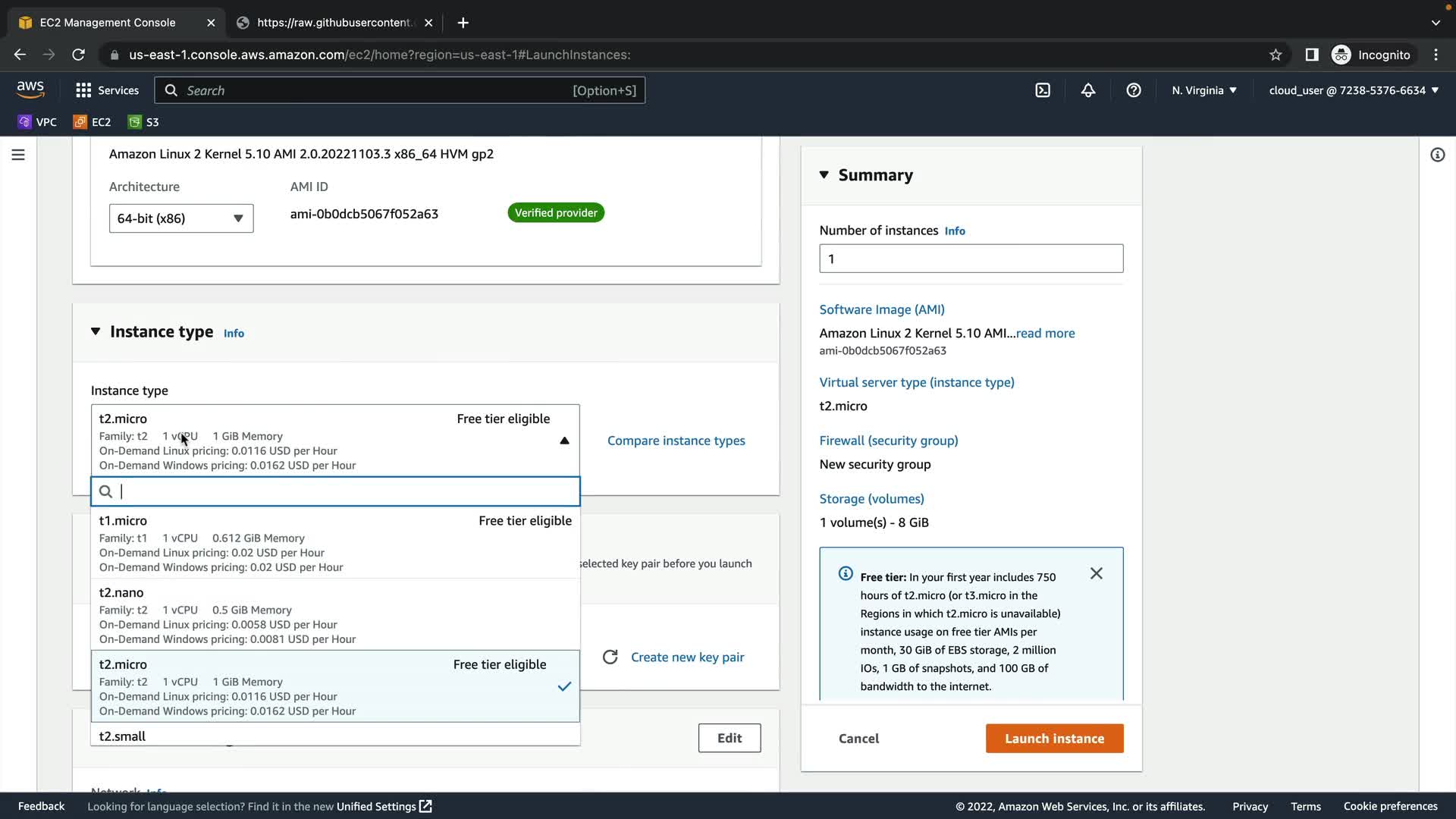The height and width of the screenshot is (819, 1456).
Task: Open the Architecture 64-bit dropdown
Action: [x=180, y=218]
